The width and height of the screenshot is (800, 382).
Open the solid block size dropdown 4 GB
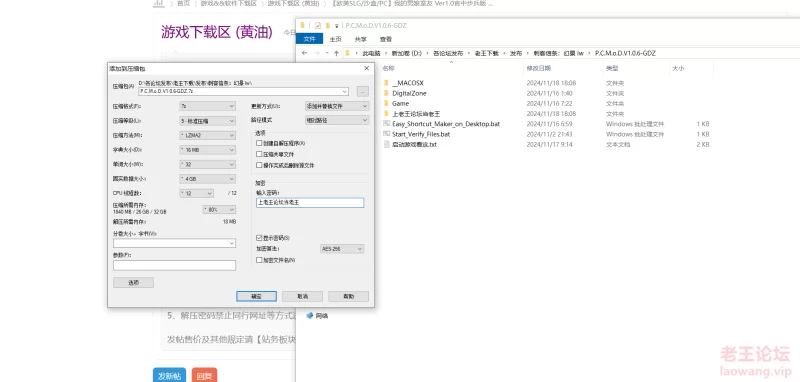(208, 179)
